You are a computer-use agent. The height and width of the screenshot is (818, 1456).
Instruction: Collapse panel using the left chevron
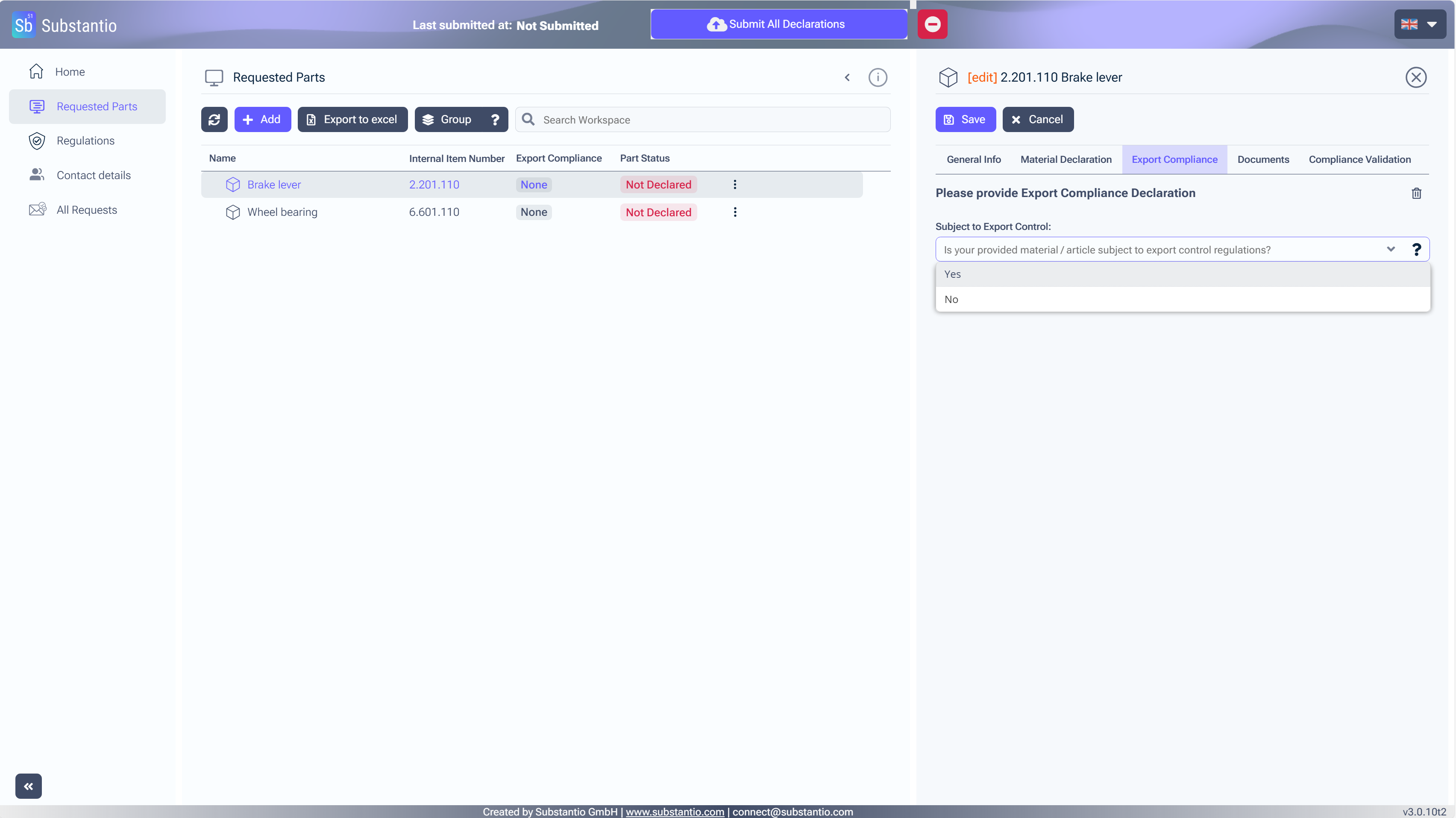click(847, 77)
